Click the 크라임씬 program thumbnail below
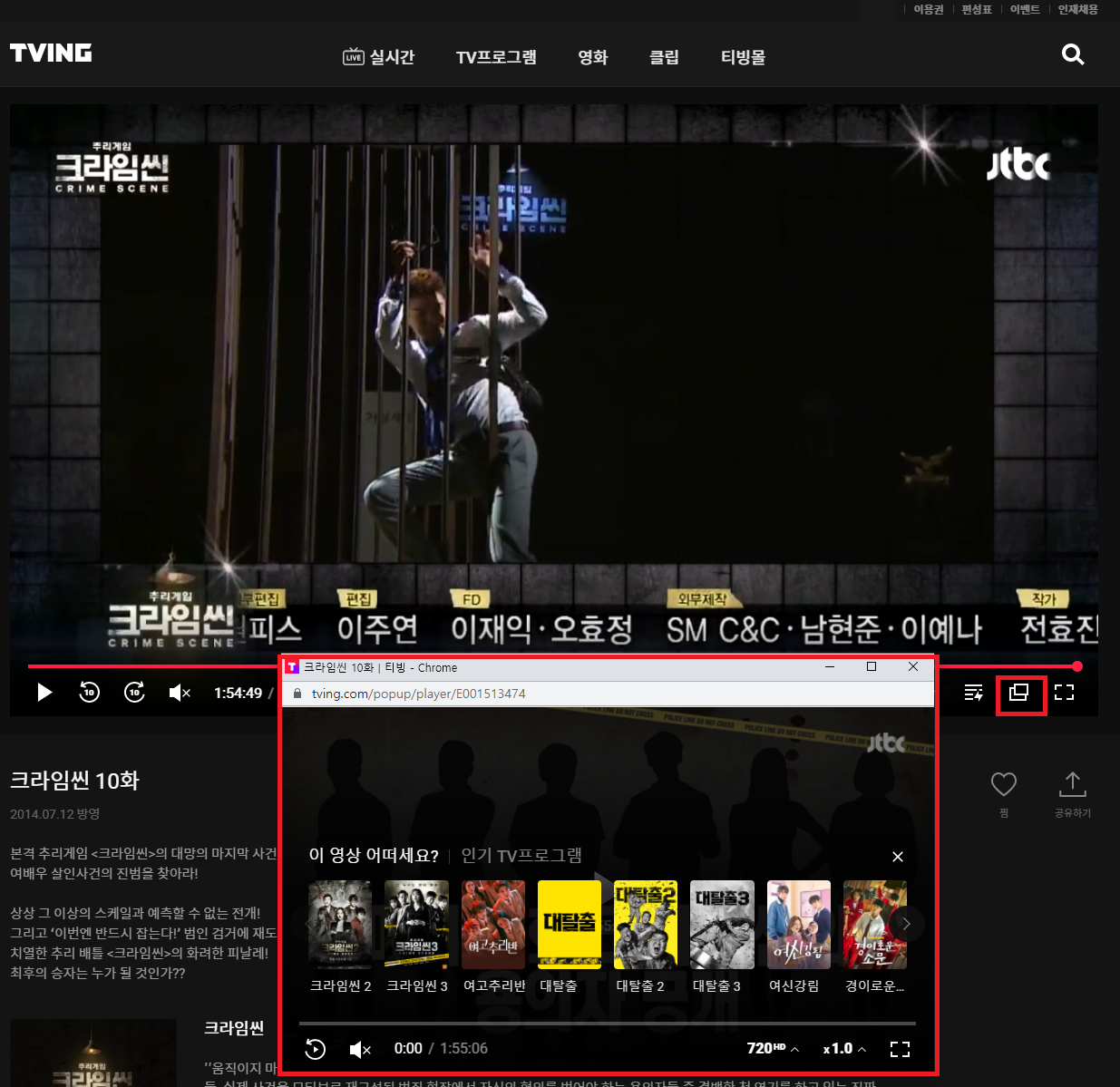Viewport: 1120px width, 1087px height. [93, 1053]
